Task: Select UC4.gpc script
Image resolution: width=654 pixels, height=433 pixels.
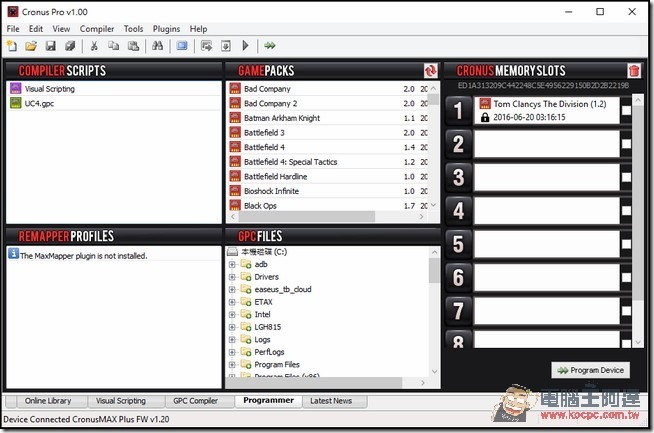Action: coord(113,103)
